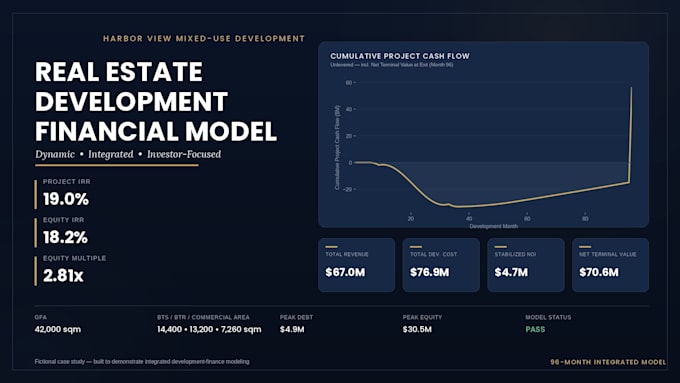Open the Net Terminal Value $70.6M card
This screenshot has height=383, width=680.
click(610, 265)
